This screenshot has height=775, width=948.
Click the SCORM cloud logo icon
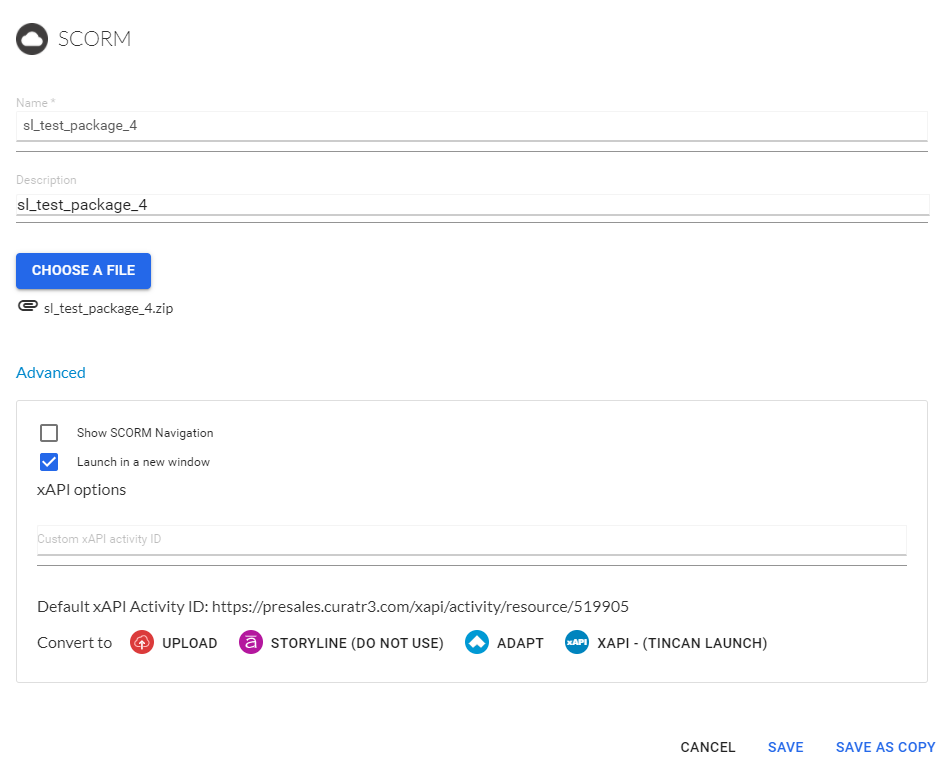coord(32,39)
